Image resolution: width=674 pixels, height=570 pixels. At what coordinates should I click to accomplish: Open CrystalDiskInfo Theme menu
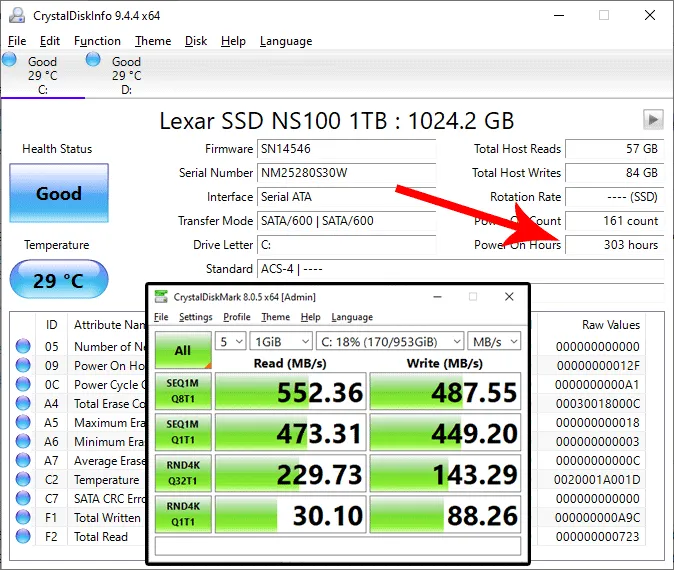(x=153, y=41)
